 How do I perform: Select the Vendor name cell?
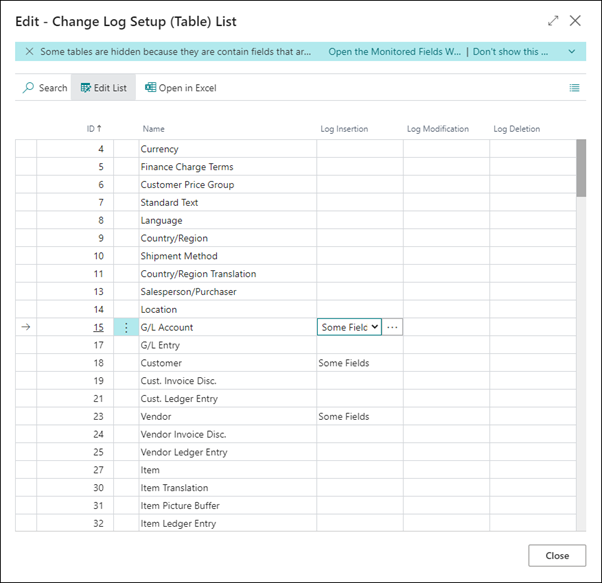pos(228,417)
